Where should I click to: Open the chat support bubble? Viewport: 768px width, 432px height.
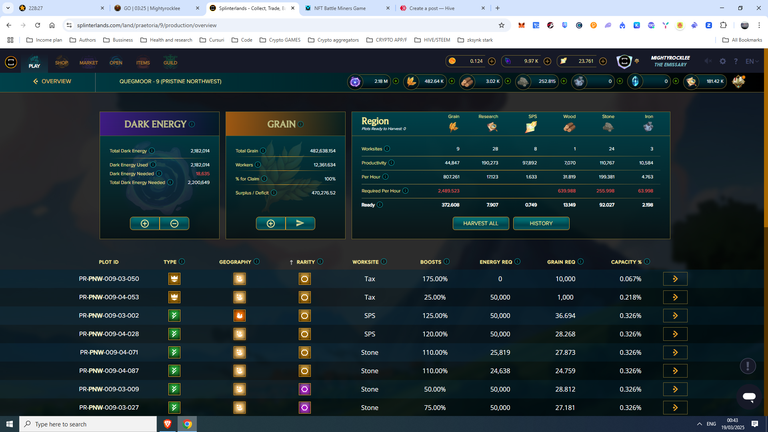749,396
